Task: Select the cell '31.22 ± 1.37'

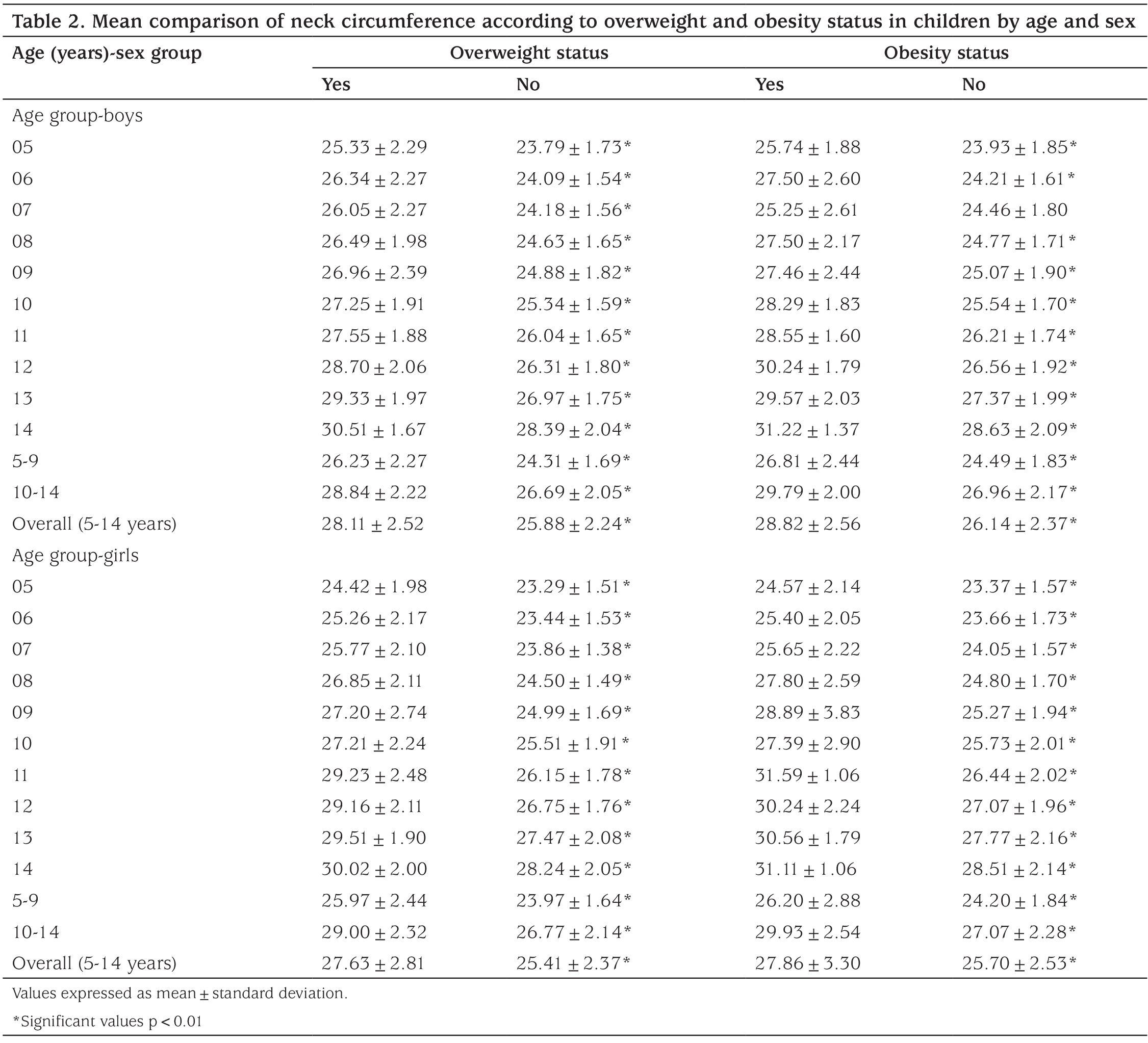Action: [x=807, y=430]
